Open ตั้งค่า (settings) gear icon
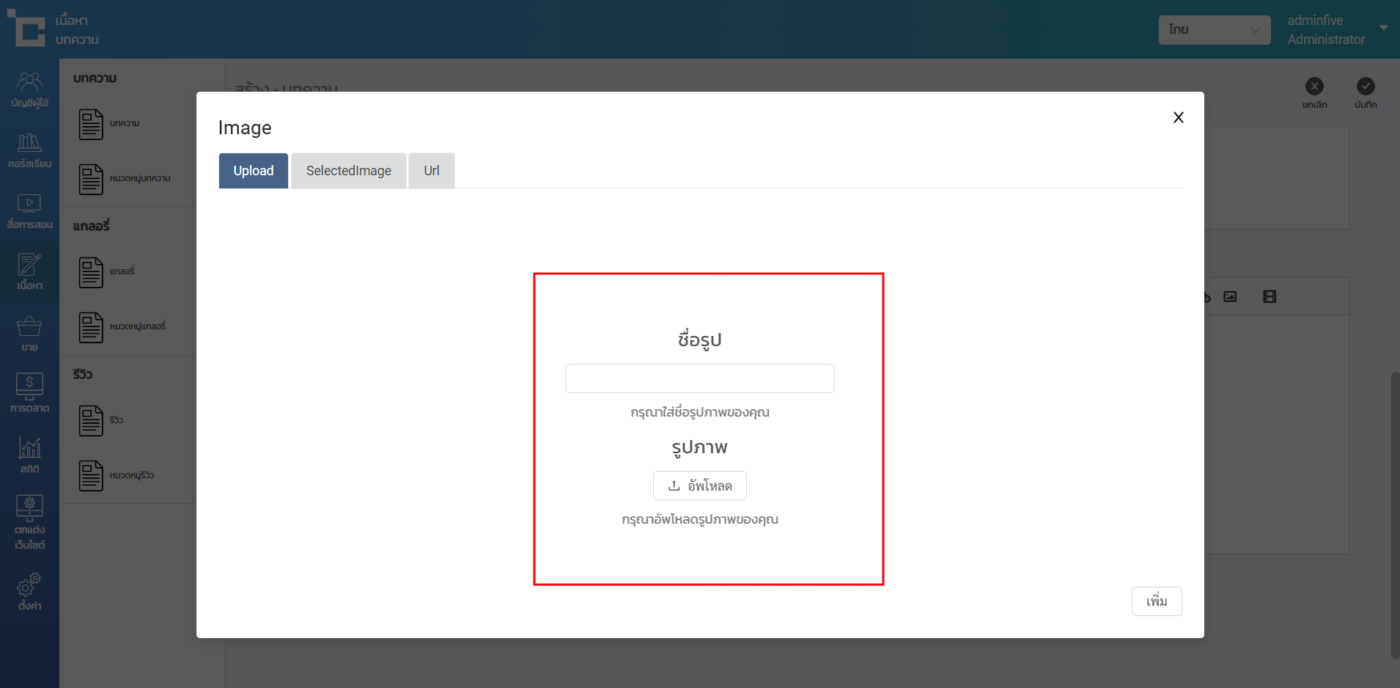The image size is (1400, 688). point(29,592)
